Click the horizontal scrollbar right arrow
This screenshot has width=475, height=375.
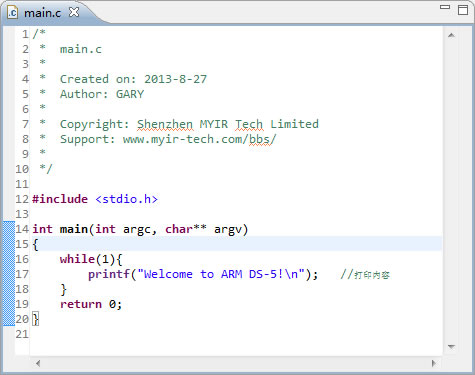pos(433,363)
